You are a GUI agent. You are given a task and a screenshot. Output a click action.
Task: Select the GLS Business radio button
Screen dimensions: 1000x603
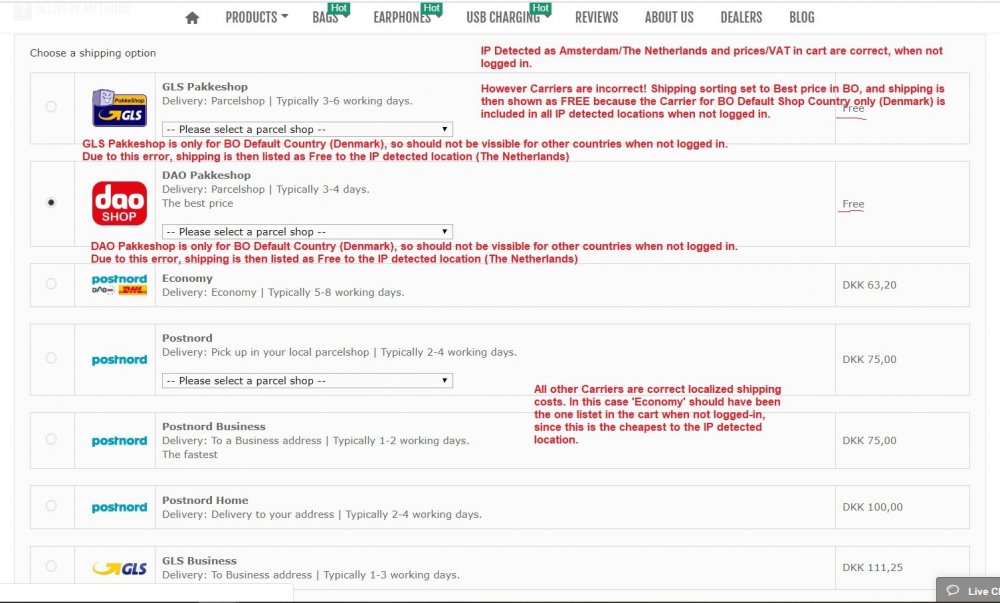click(x=51, y=566)
